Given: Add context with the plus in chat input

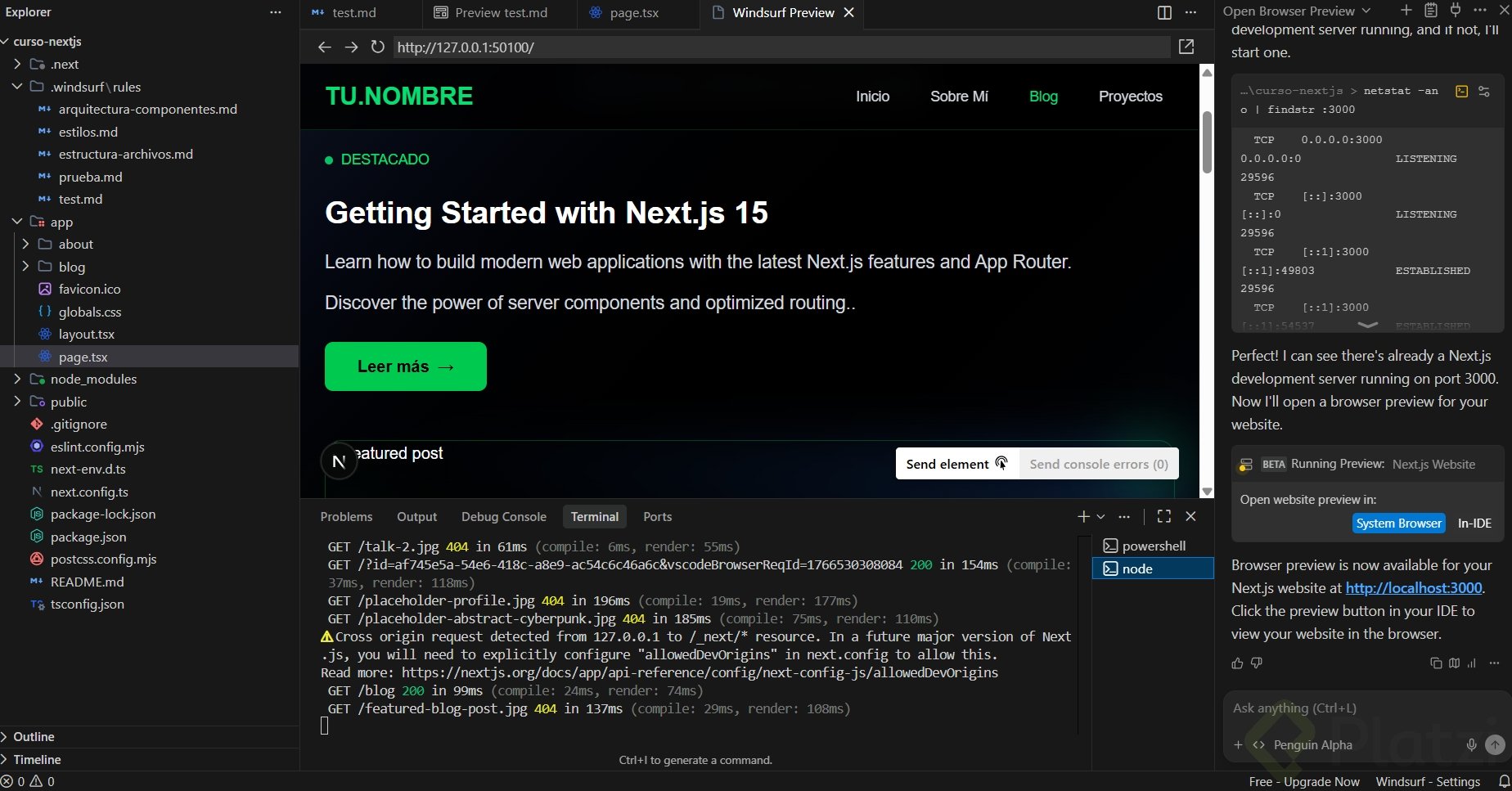Looking at the screenshot, I should tap(1238, 744).
